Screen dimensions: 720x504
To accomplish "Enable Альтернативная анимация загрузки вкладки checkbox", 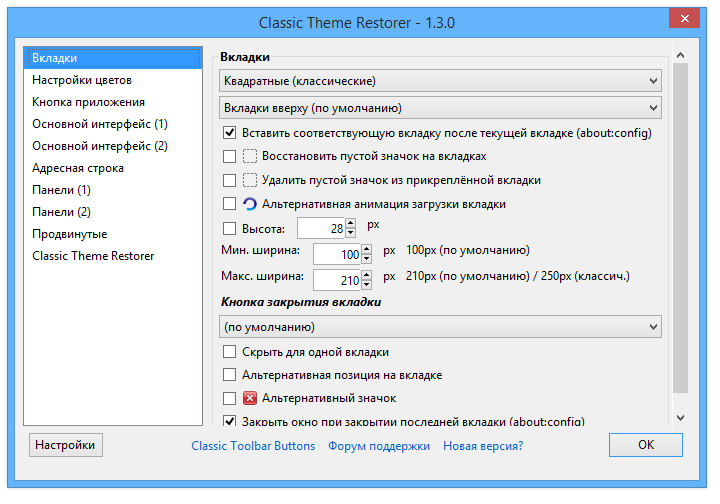I will (229, 204).
